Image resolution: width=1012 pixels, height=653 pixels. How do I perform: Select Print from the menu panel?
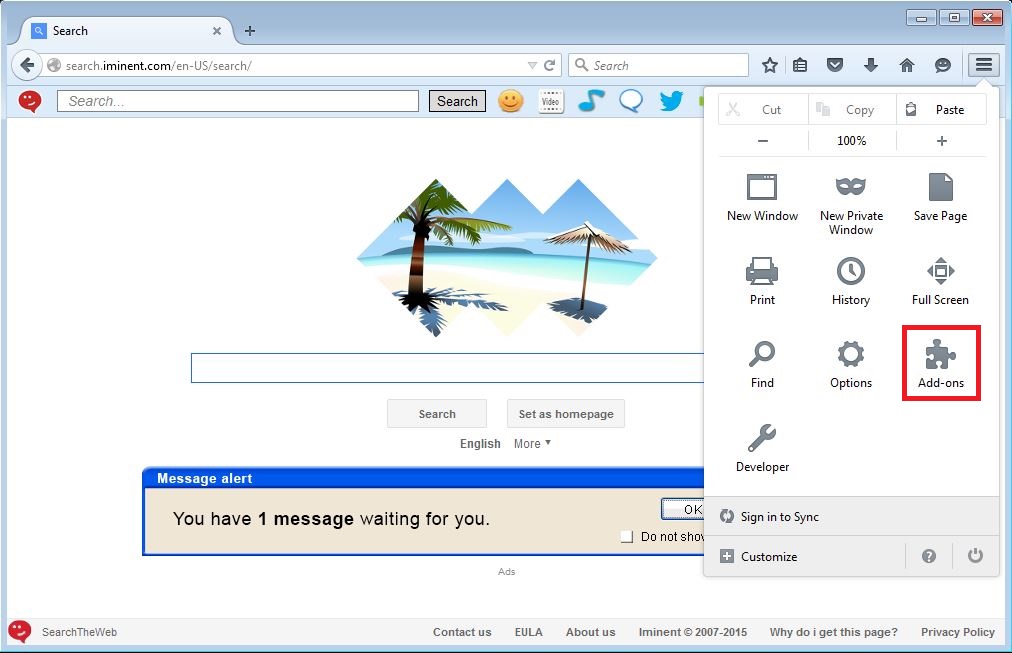pyautogui.click(x=762, y=282)
